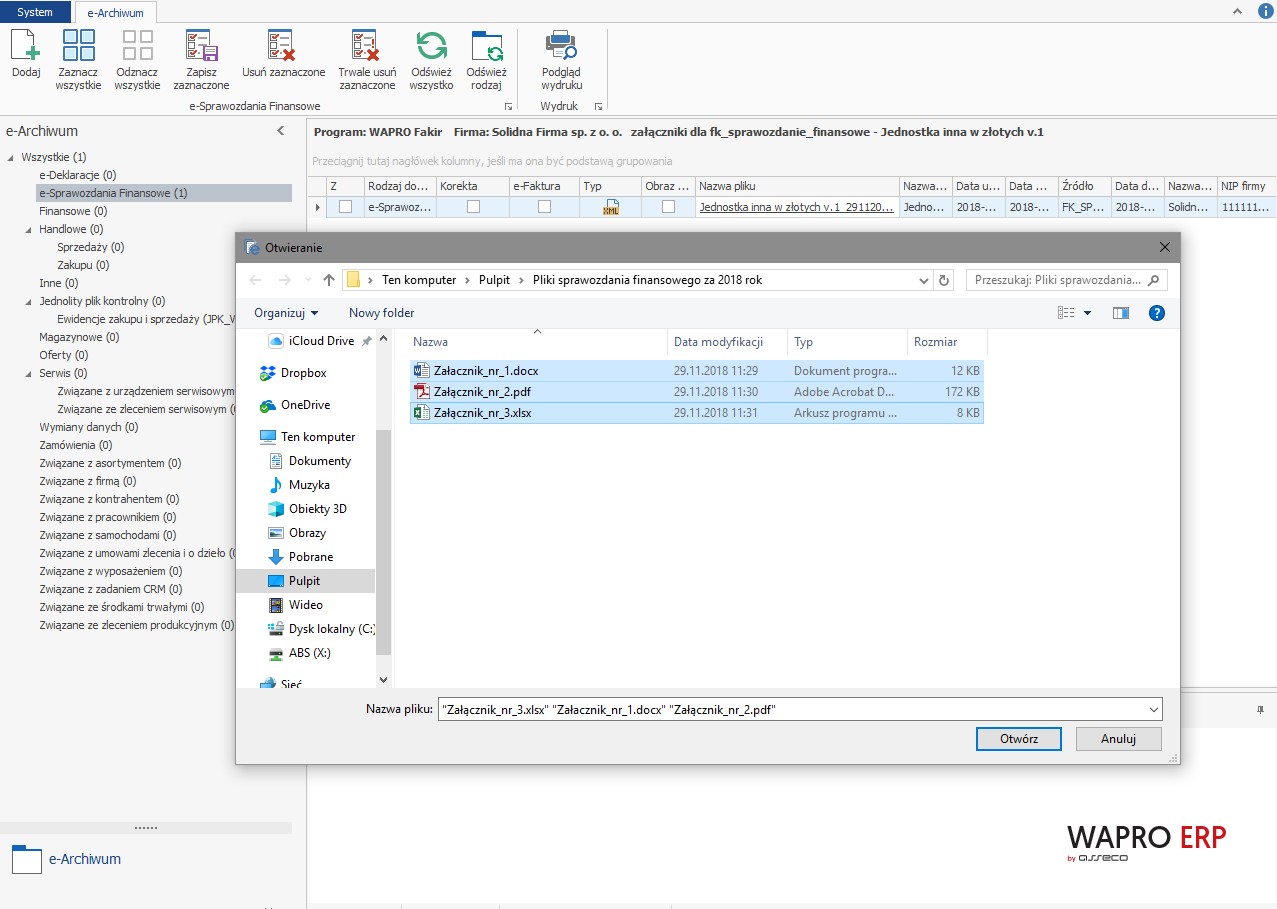Click the XML type icon in grid row

click(x=611, y=207)
